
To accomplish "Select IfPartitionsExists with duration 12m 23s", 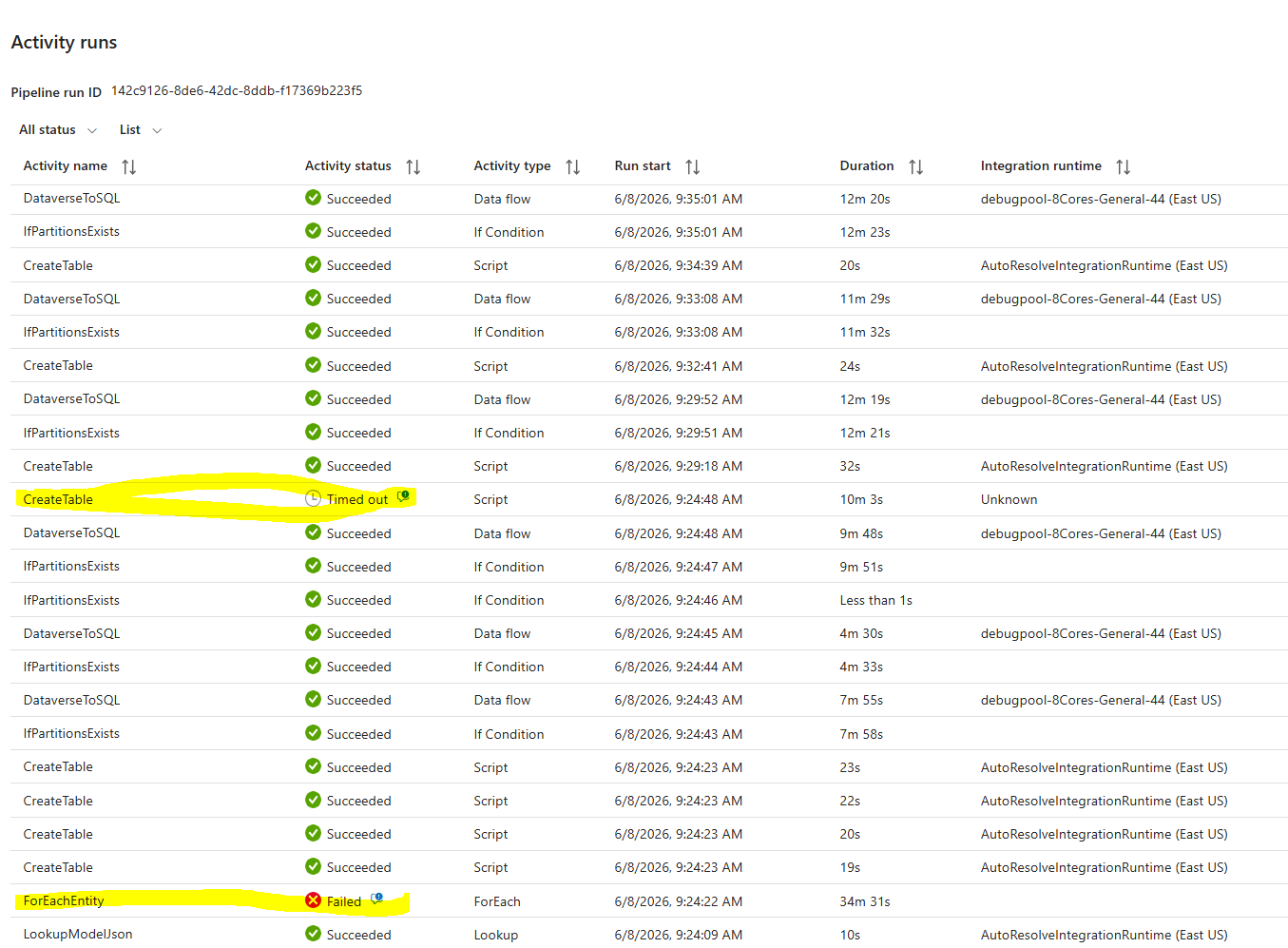I will pyautogui.click(x=71, y=231).
